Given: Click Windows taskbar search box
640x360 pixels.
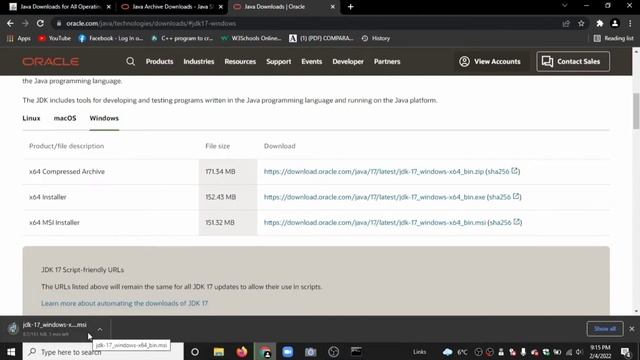Looking at the screenshot, I should point(103,352).
